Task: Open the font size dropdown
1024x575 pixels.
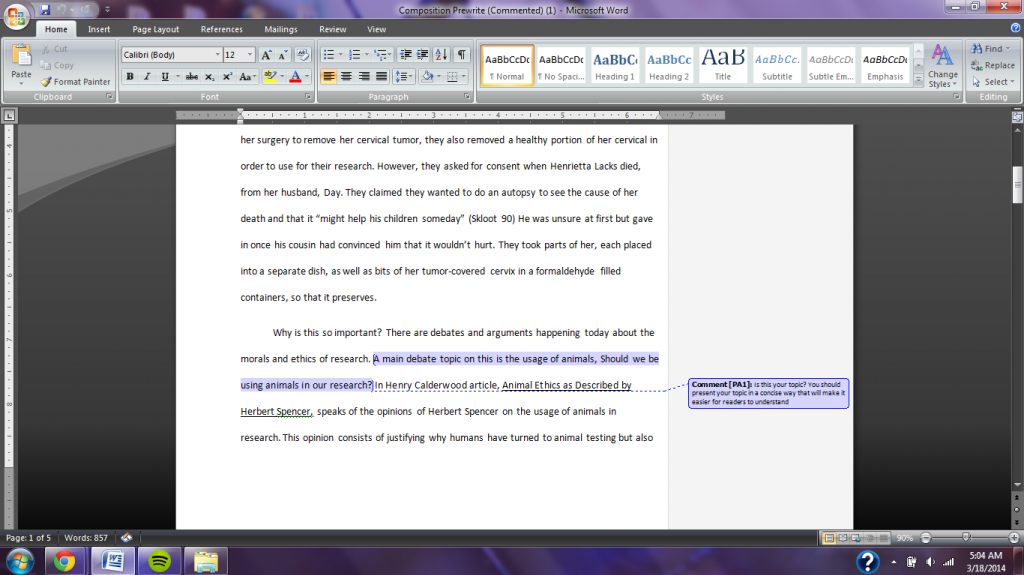Action: point(251,55)
